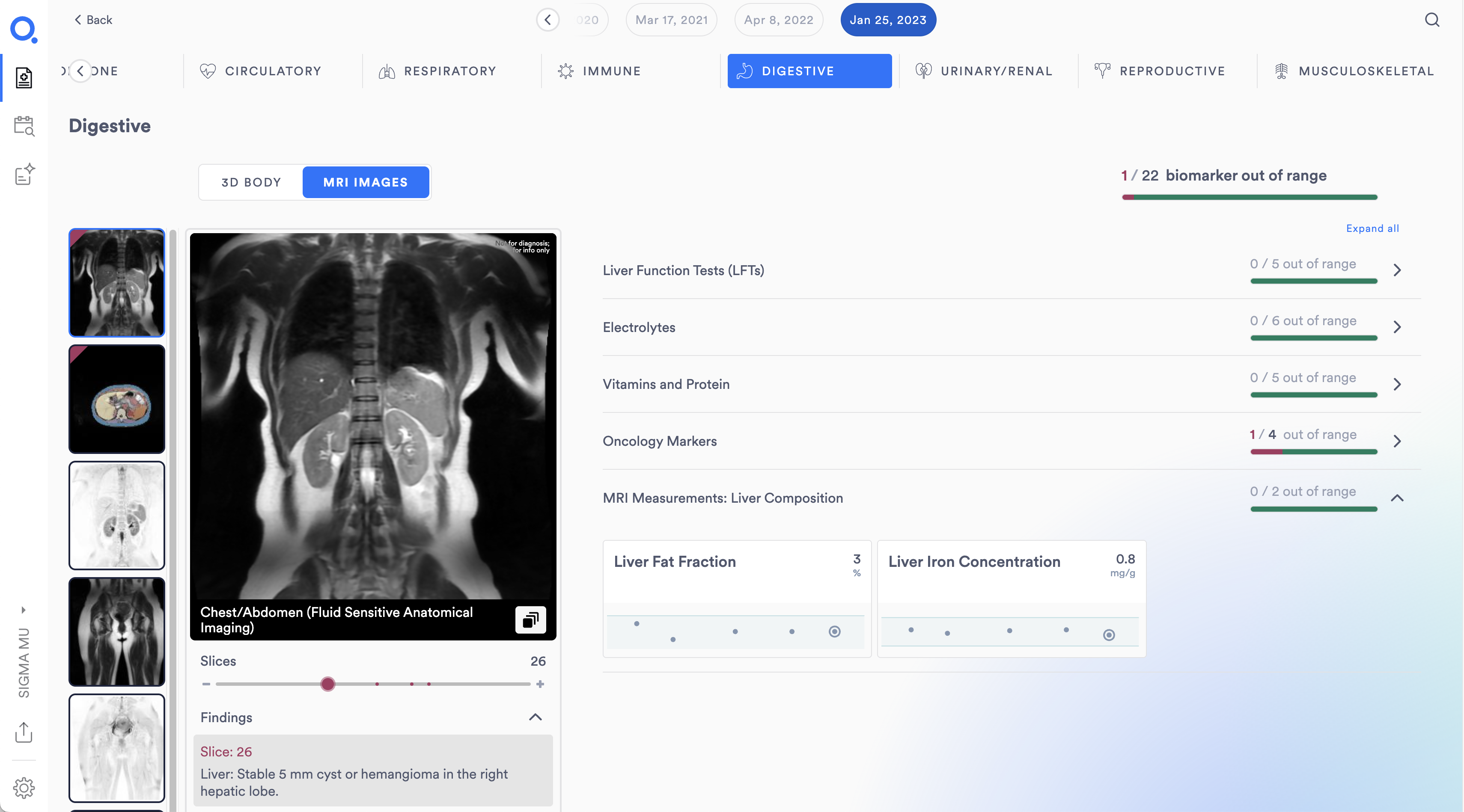Click the minus icon on slices slider
Image resolution: width=1464 pixels, height=812 pixels.
point(206,684)
